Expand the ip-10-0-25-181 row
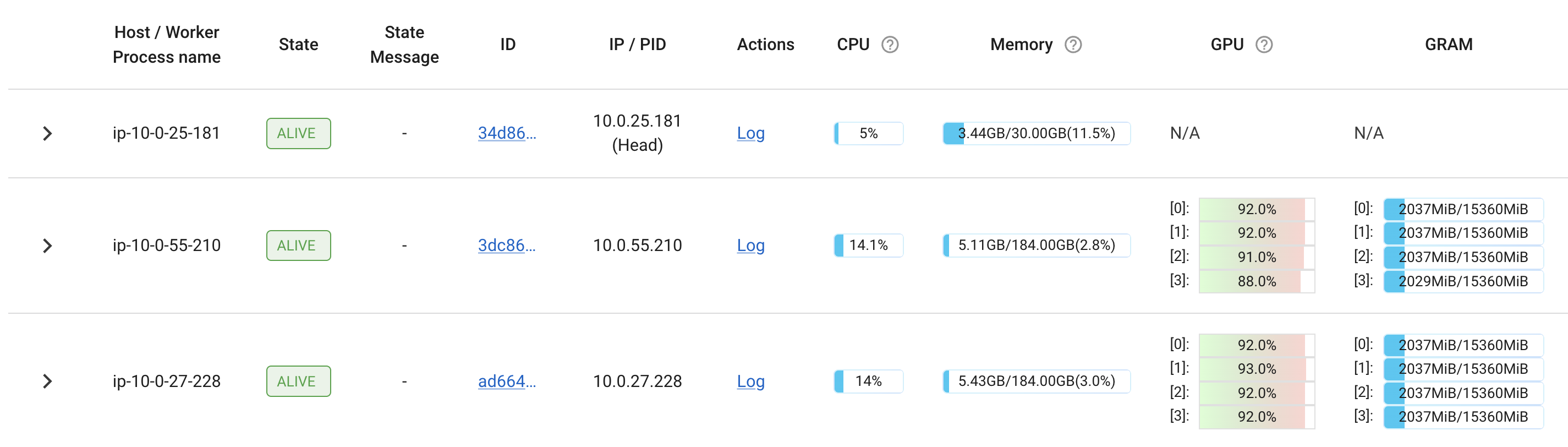1568x447 pixels. [47, 133]
